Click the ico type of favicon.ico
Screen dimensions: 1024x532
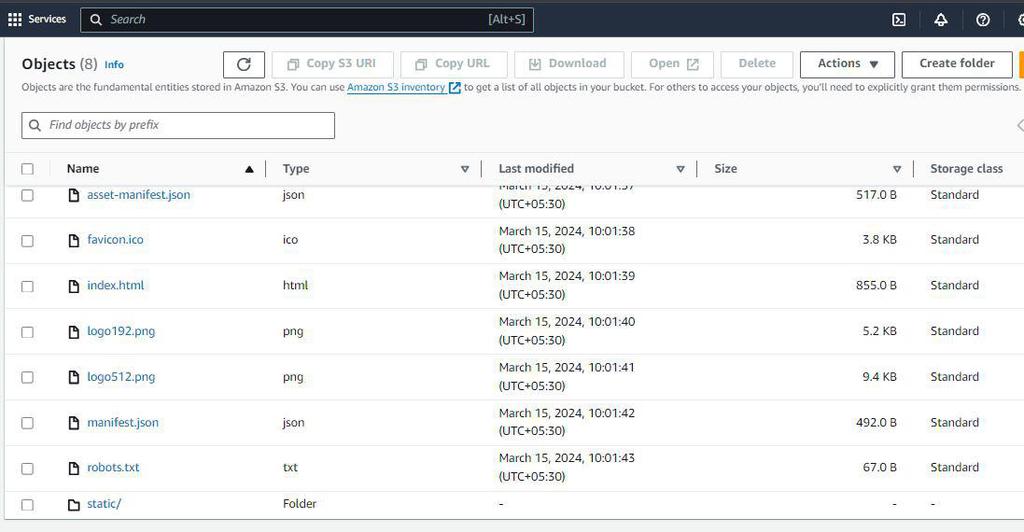tap(290, 240)
